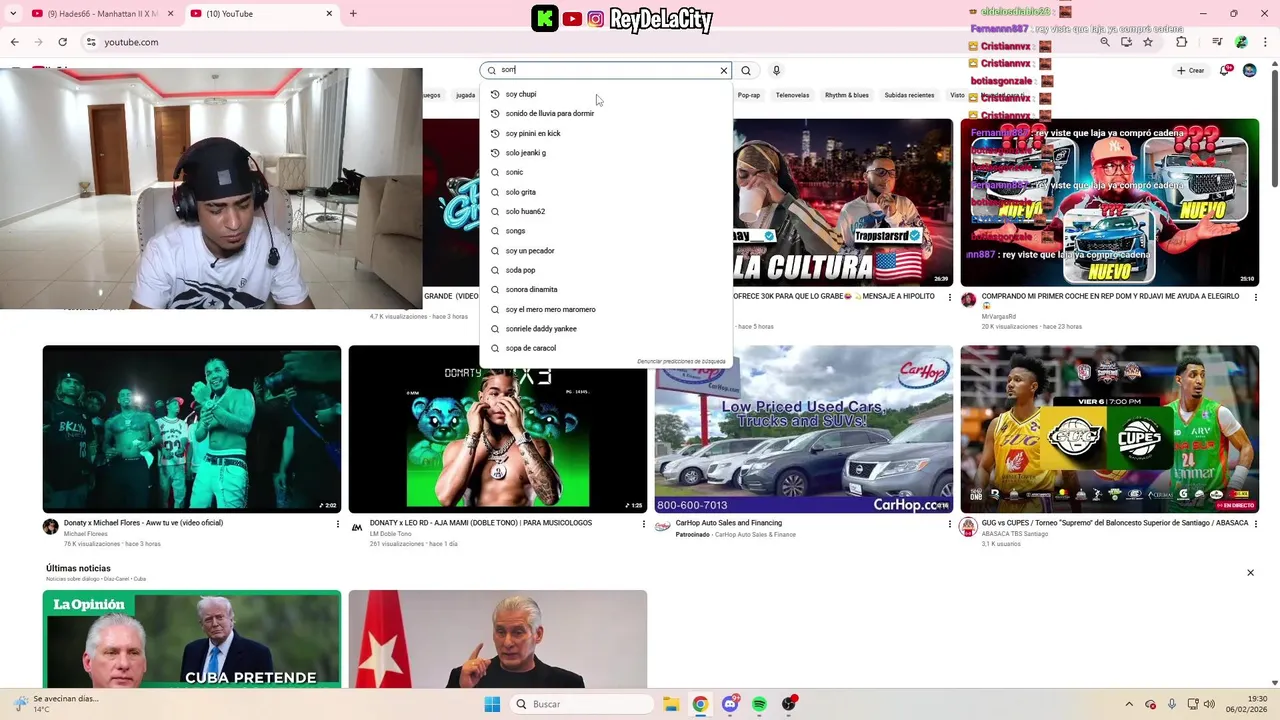
Task: Filter by Subidas recientes chip
Action: pyautogui.click(x=909, y=95)
